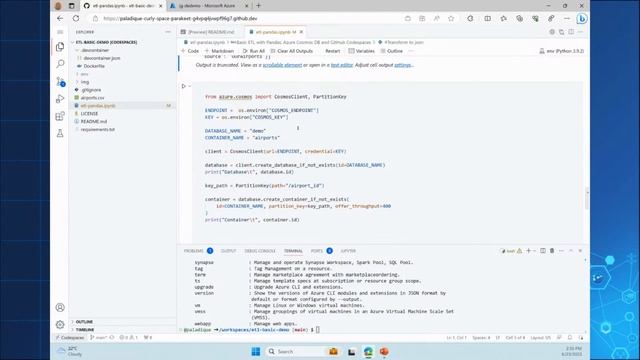Image resolution: width=640 pixels, height=360 pixels.
Task: Split the terminal panel
Action: [543, 251]
